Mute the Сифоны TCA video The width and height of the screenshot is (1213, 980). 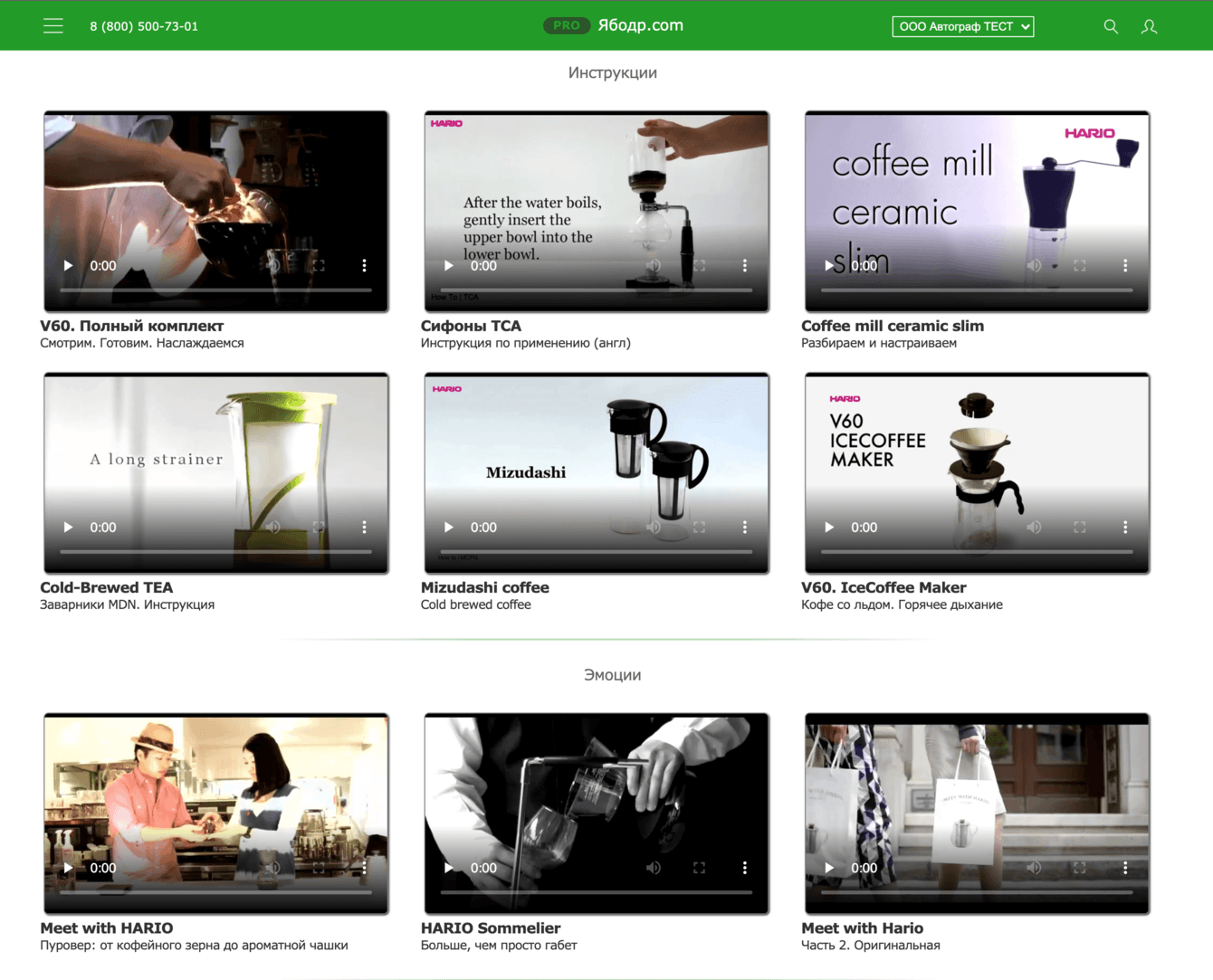[x=653, y=266]
